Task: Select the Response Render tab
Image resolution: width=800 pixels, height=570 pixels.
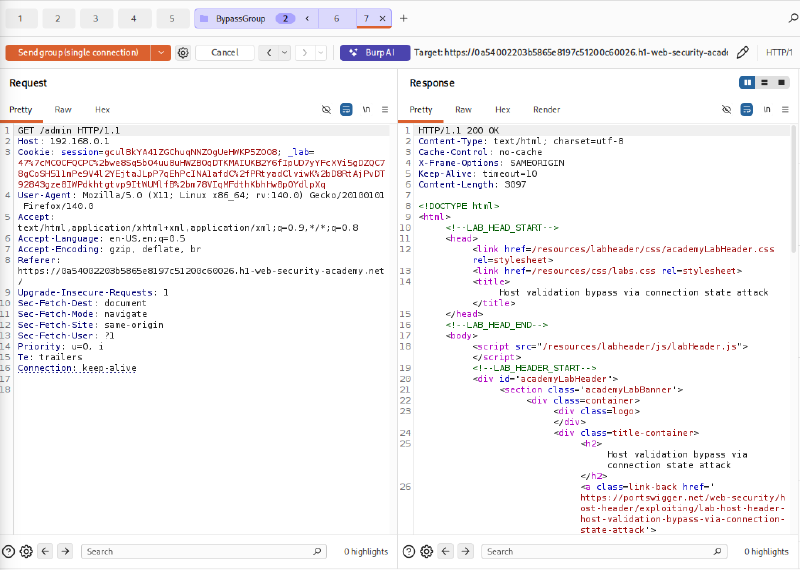Action: pos(546,110)
